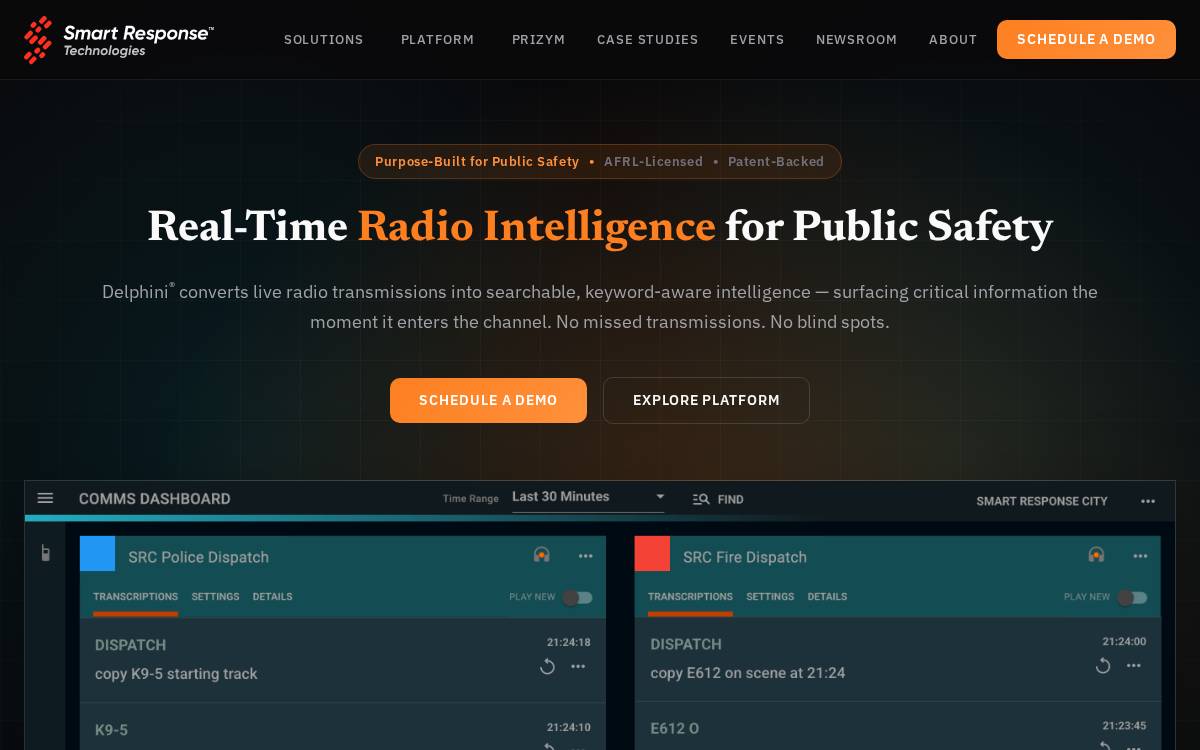
Task: Replay the 21:24:00 fire dispatch transmission
Action: tap(1103, 666)
